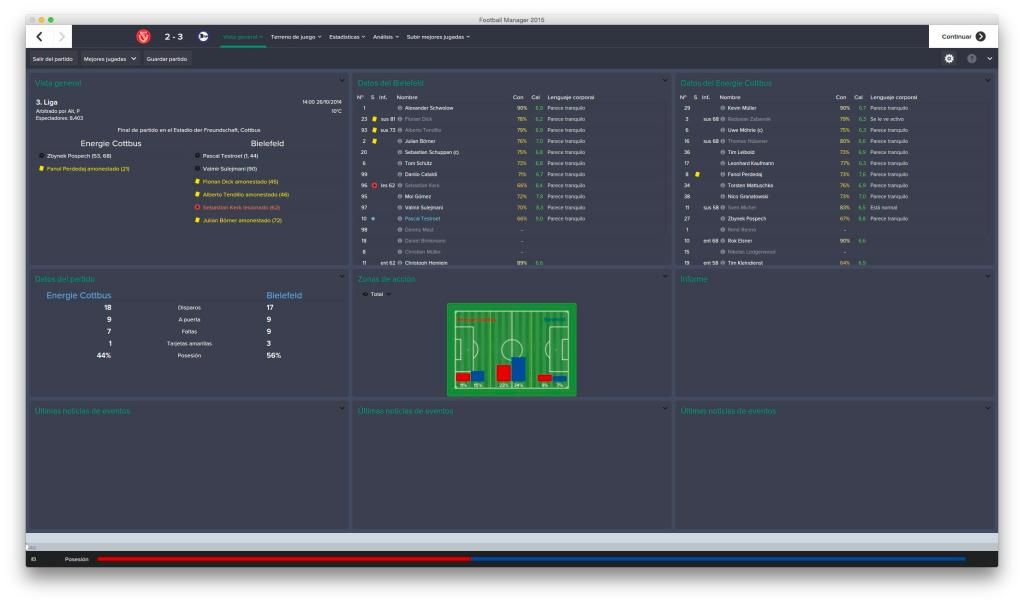
Task: Click the blue Bielefeld part of possession bar
Action: click(718, 559)
